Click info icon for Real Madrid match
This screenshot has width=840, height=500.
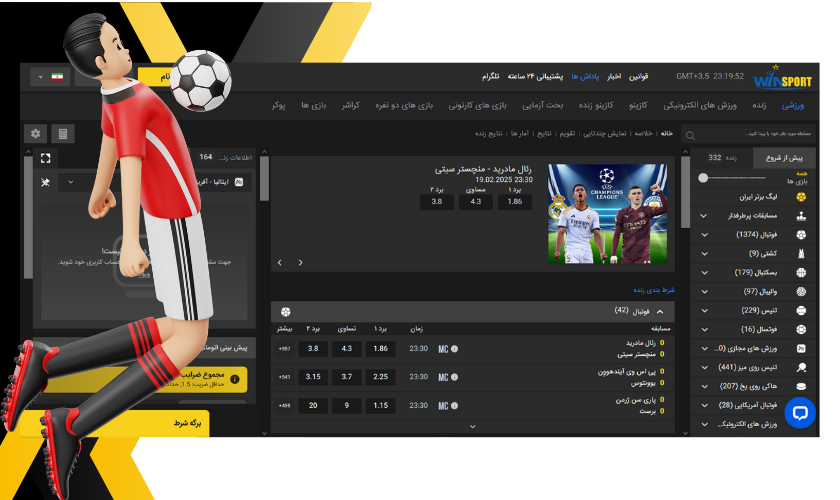pyautogui.click(x=454, y=349)
